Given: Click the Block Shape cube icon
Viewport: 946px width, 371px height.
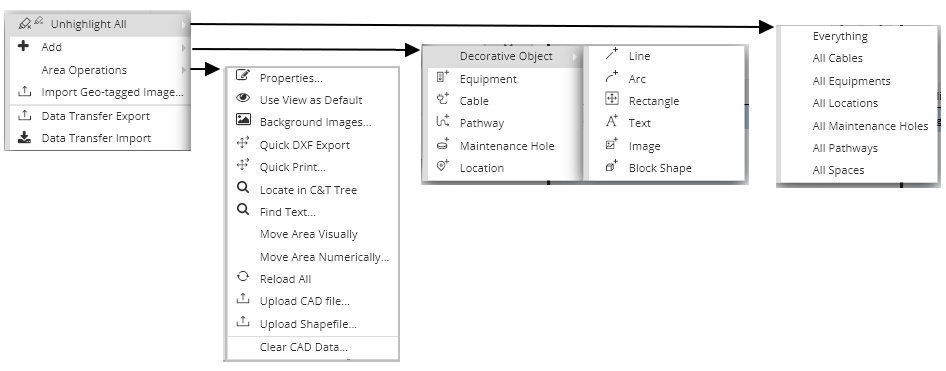Looking at the screenshot, I should [x=612, y=166].
